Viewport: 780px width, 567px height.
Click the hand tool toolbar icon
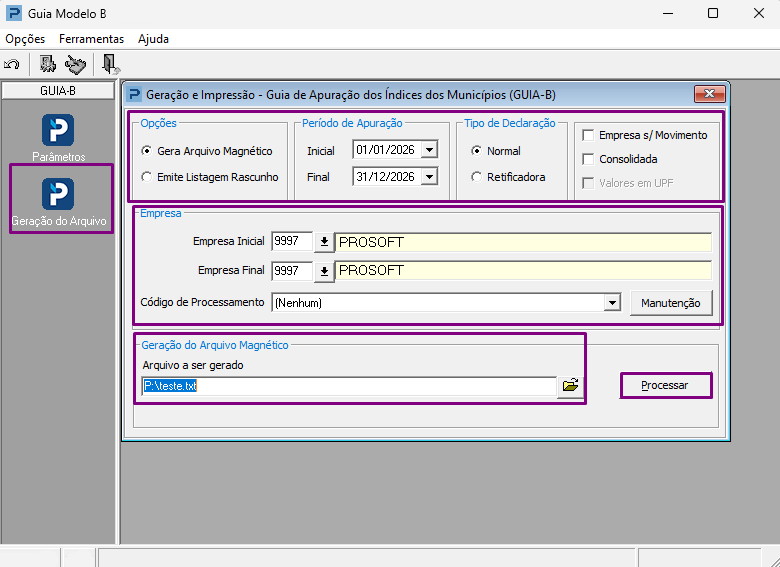click(75, 65)
